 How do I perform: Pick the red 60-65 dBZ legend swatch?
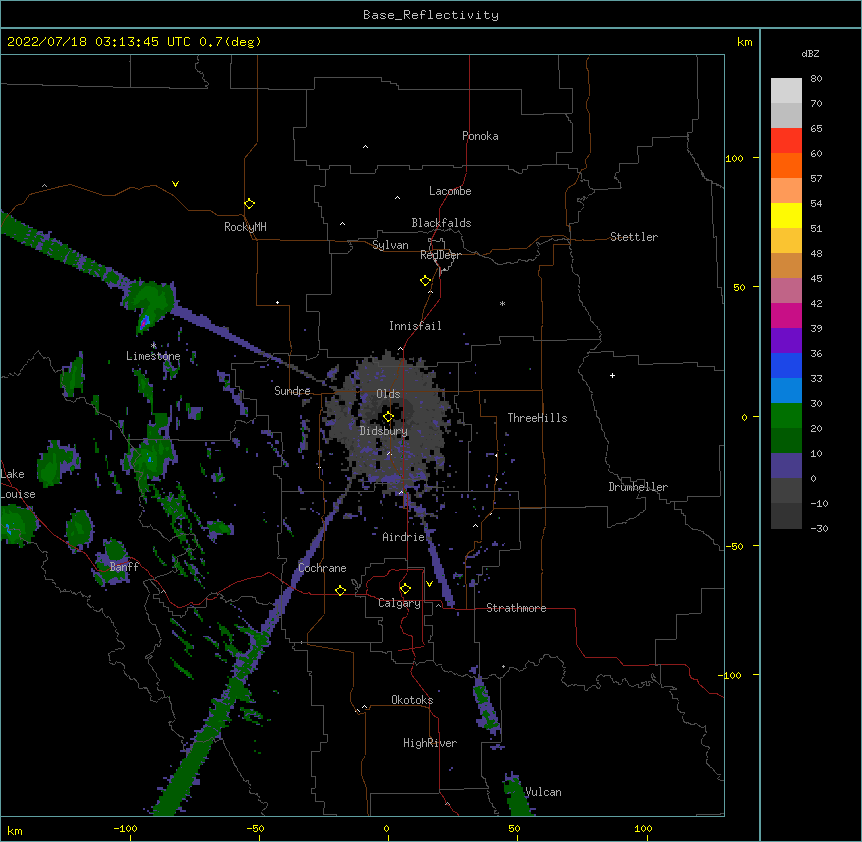786,141
